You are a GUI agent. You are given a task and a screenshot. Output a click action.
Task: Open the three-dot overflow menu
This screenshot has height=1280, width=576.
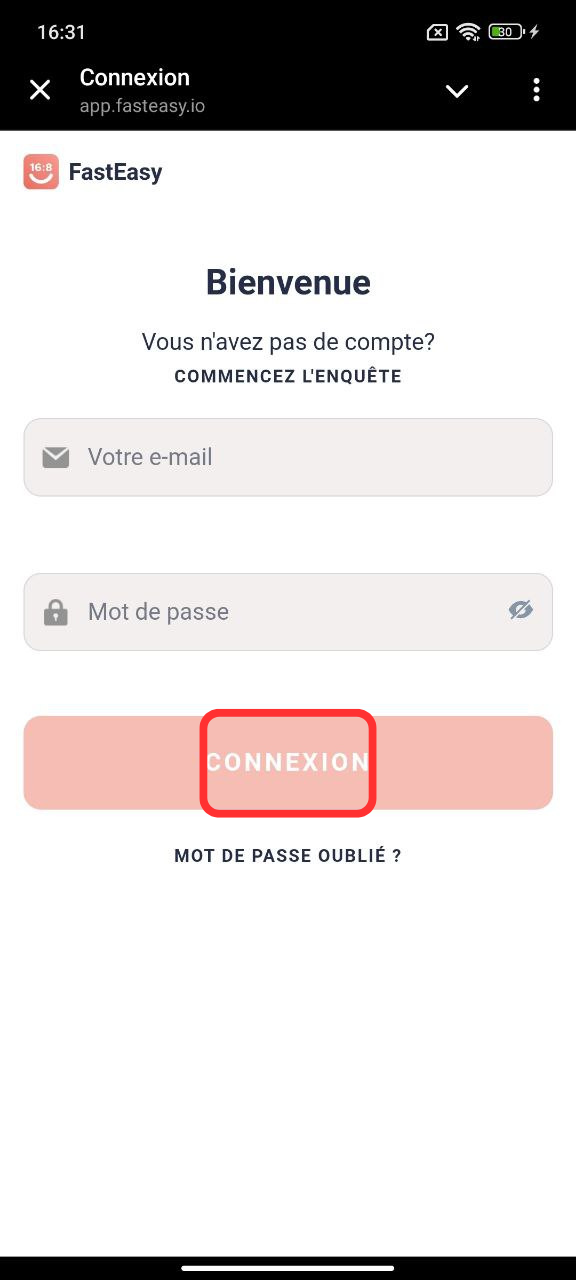coord(537,91)
